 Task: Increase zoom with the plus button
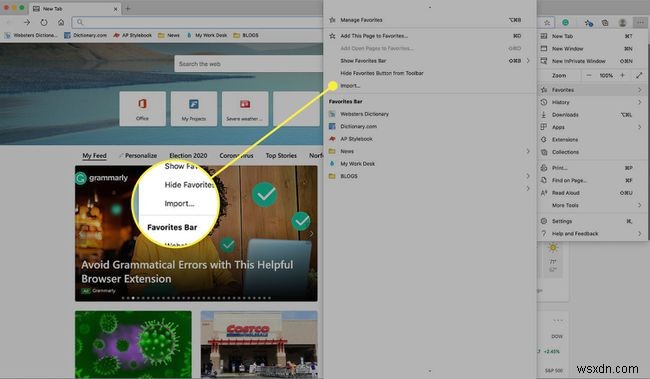tap(622, 75)
